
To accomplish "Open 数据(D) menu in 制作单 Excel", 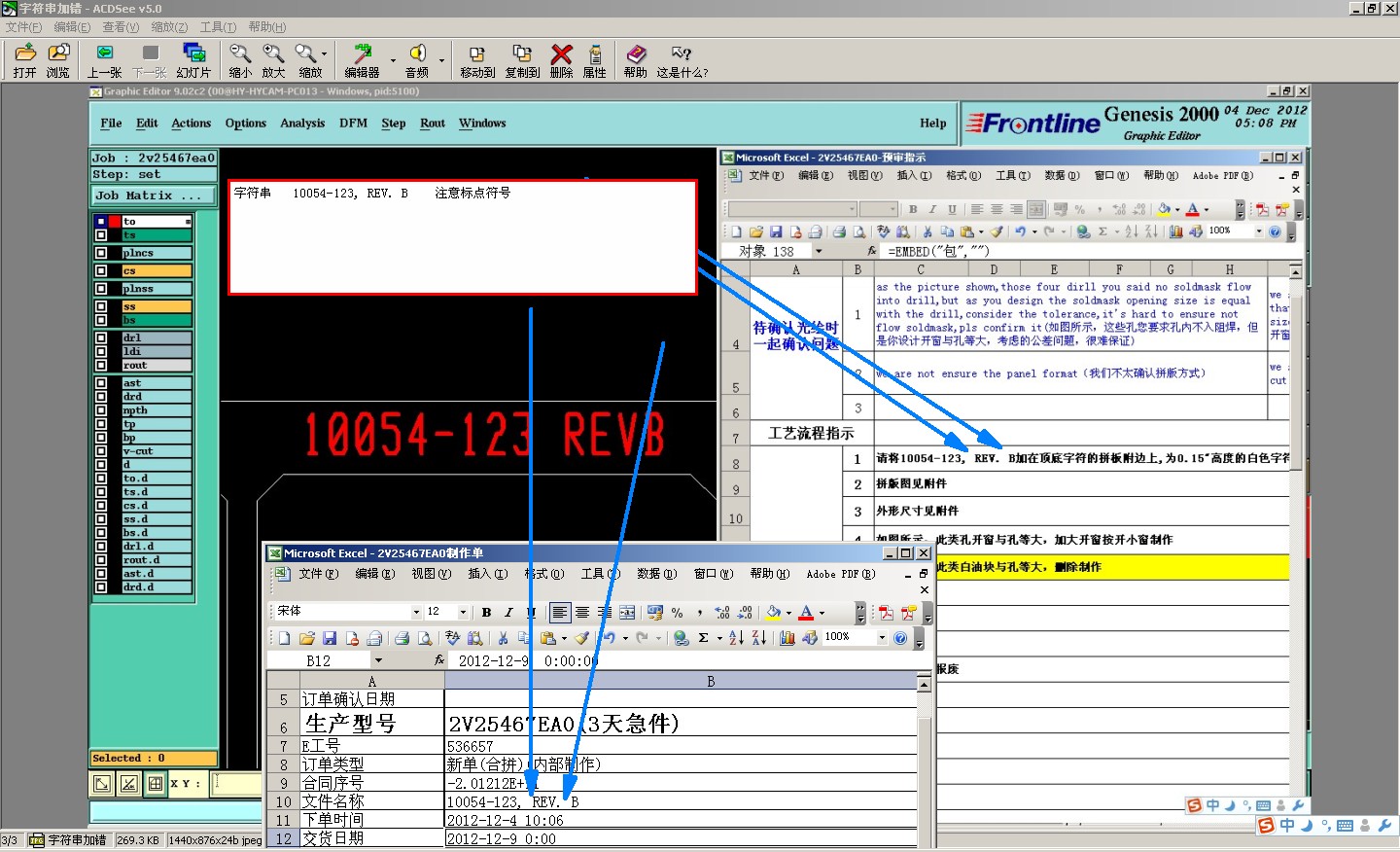I will click(656, 574).
